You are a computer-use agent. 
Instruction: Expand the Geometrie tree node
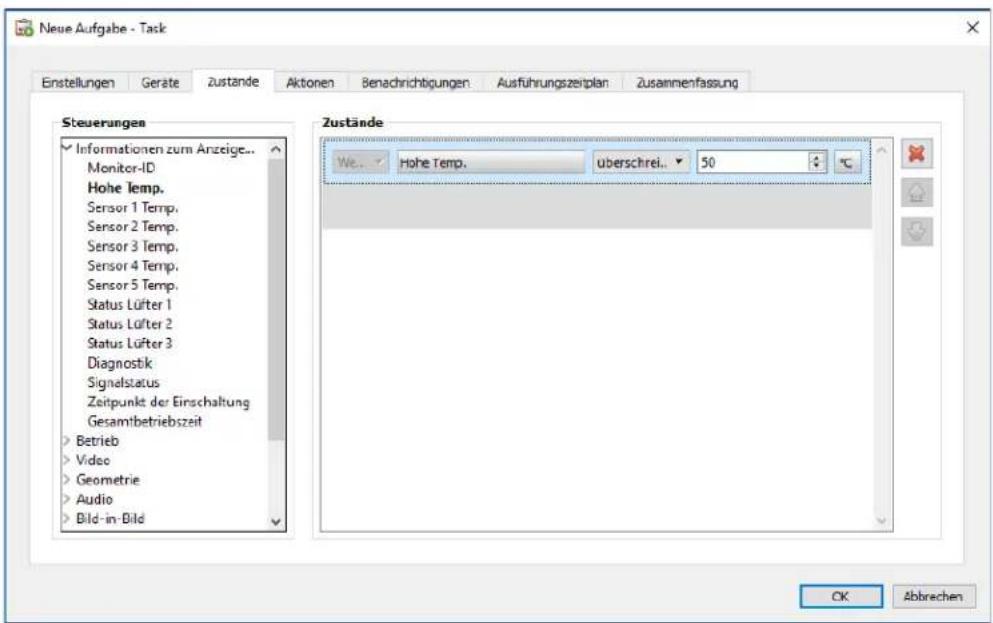pyautogui.click(x=66, y=480)
